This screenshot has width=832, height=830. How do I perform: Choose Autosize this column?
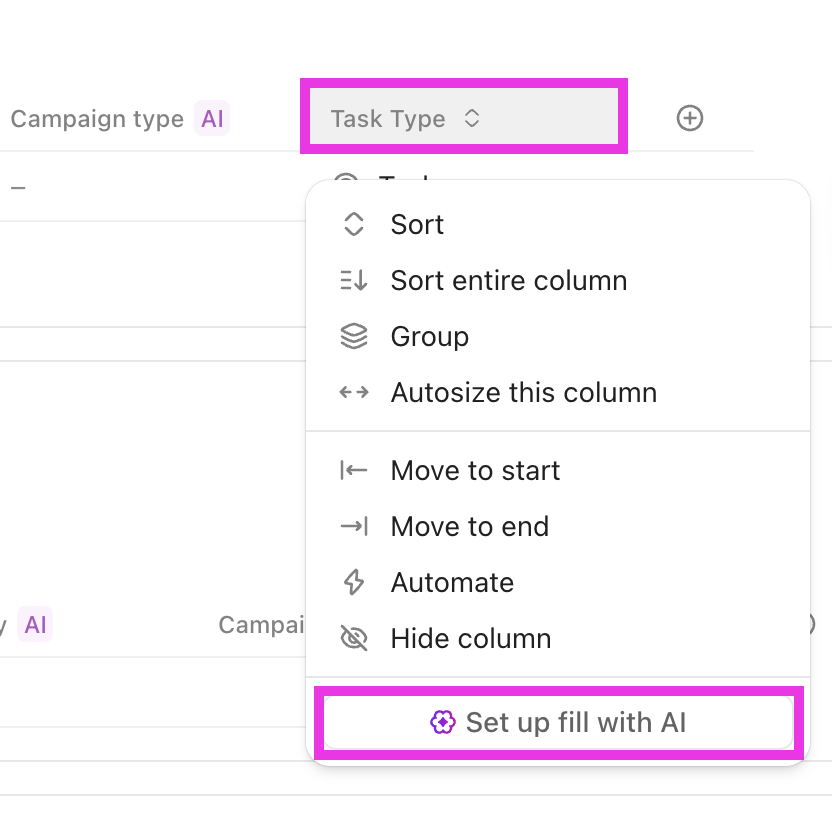(x=523, y=393)
